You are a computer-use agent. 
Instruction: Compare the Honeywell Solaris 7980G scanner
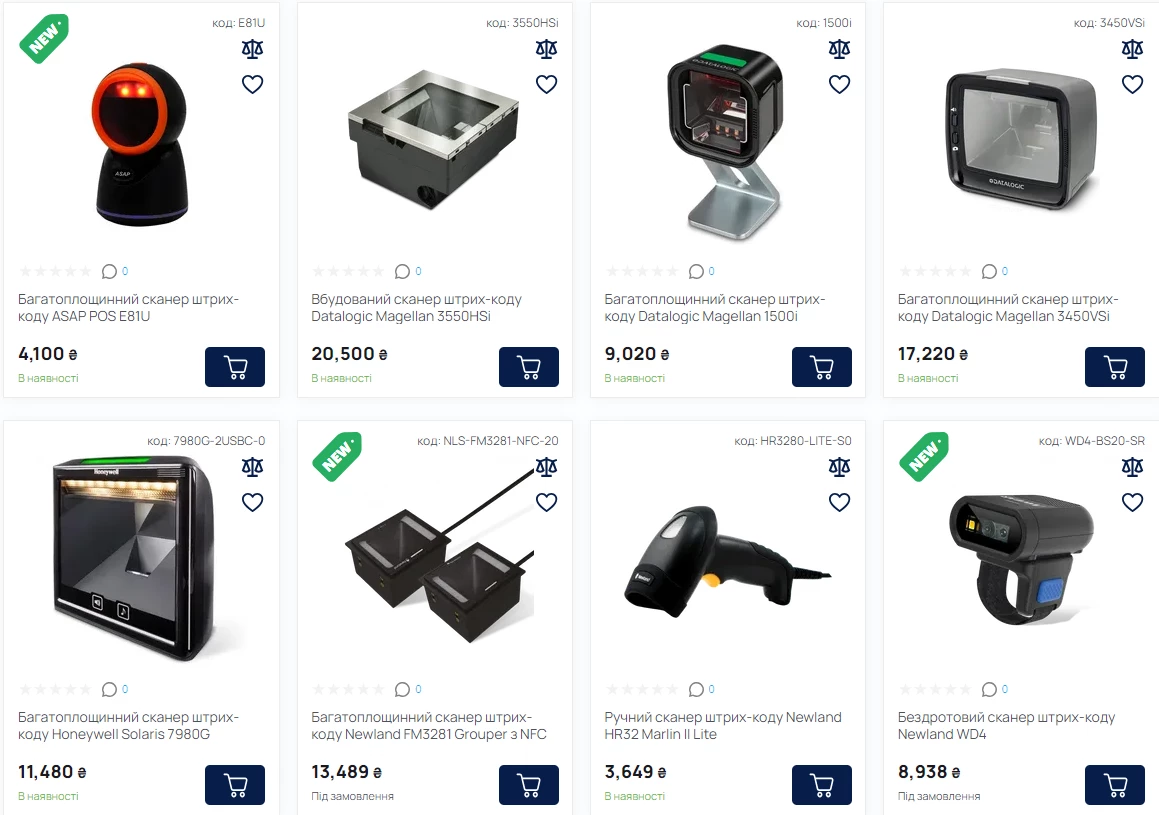pos(253,467)
